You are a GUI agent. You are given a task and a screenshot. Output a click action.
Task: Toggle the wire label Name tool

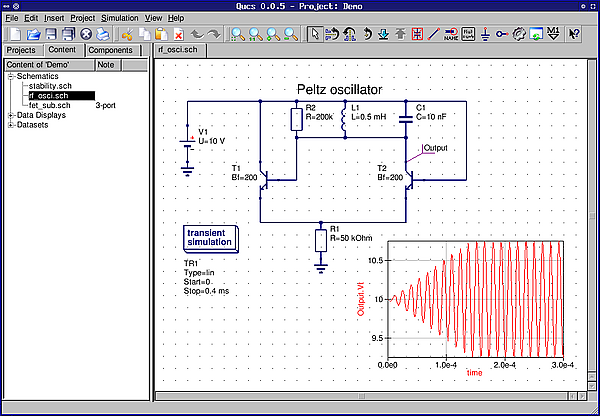450,34
